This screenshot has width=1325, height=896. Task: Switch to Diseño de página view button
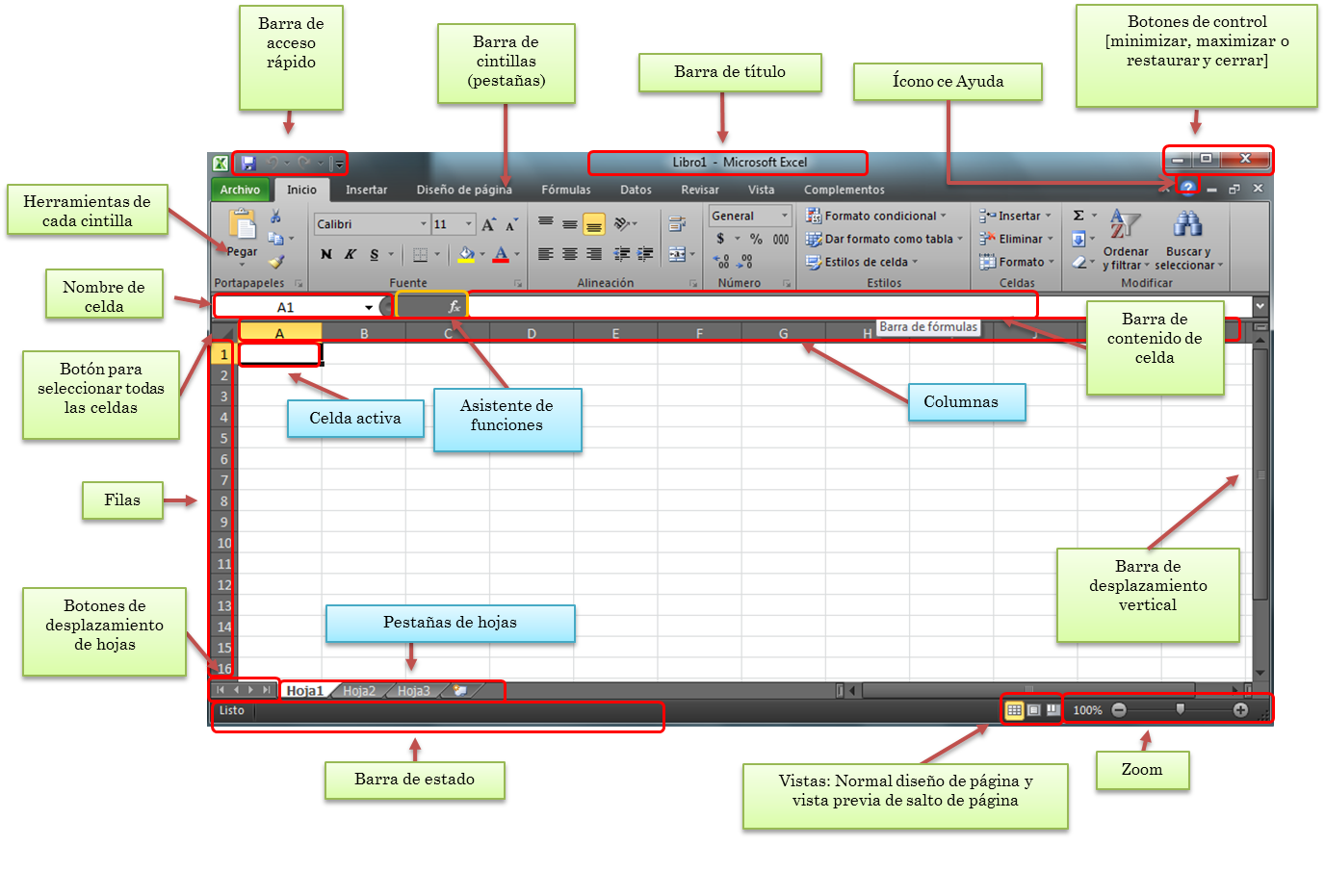[x=1032, y=709]
